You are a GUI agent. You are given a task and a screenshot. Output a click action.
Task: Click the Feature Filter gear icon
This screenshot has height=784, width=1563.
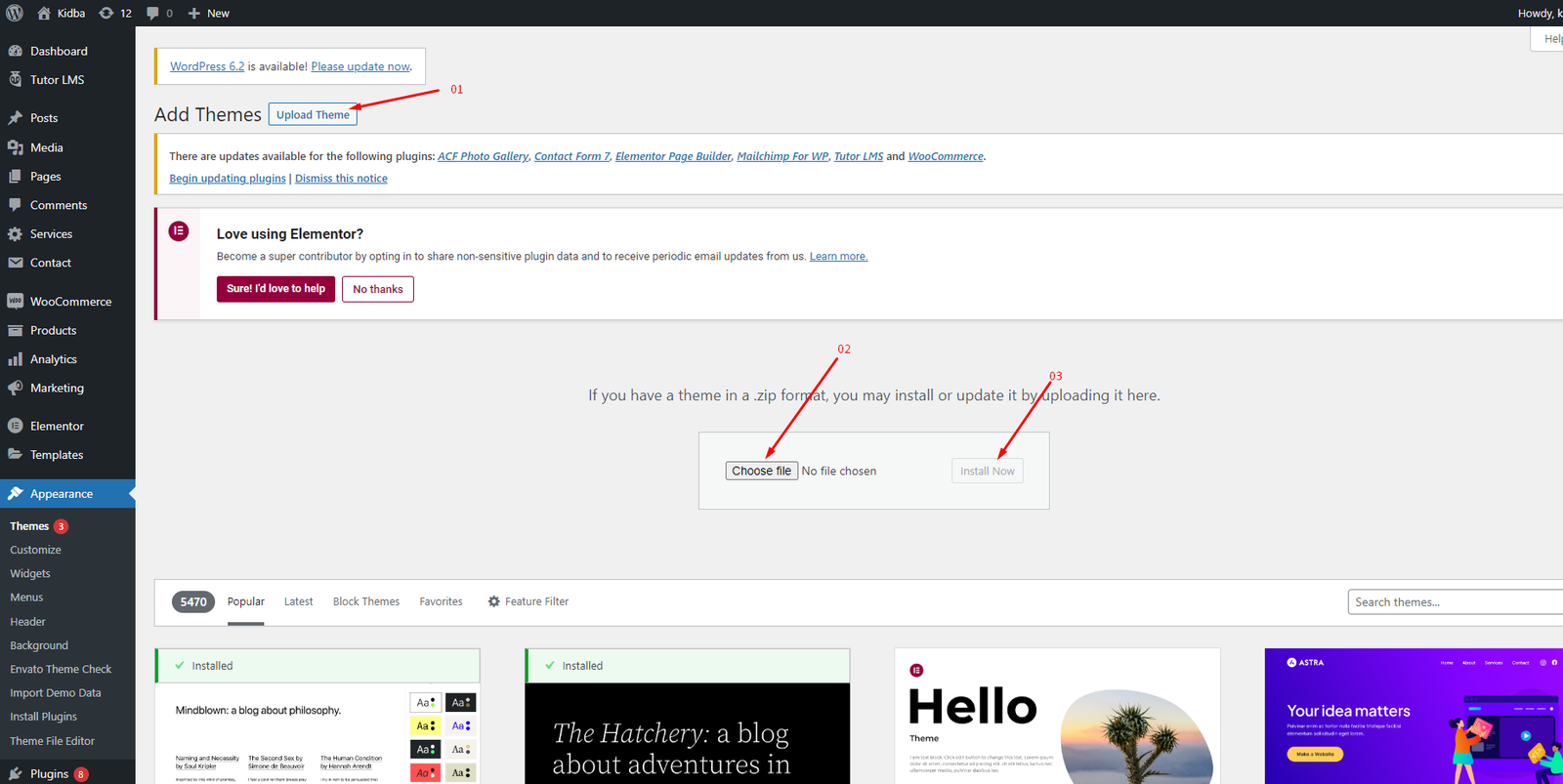pos(494,601)
